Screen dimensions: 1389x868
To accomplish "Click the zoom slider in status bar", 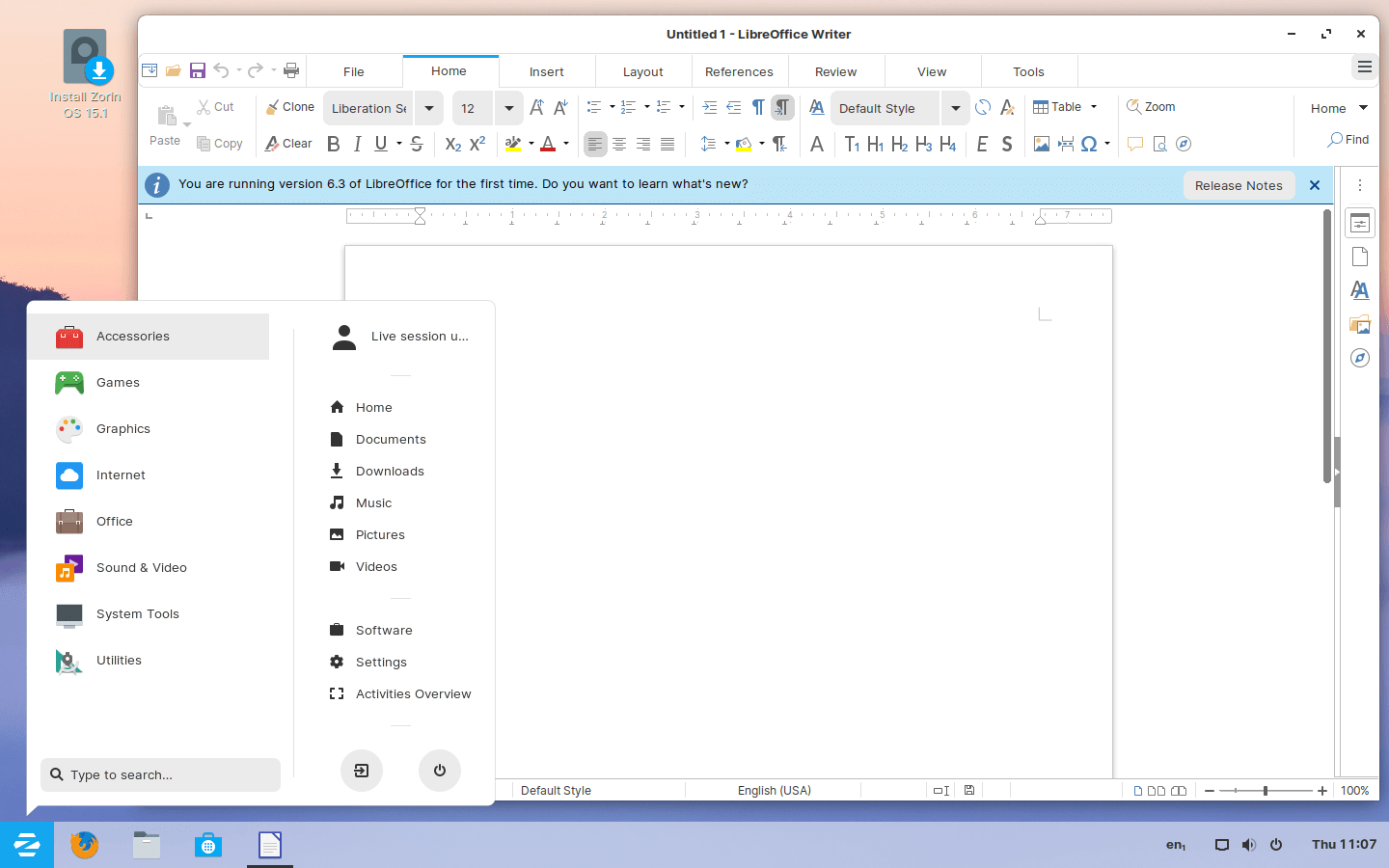I will [1266, 791].
